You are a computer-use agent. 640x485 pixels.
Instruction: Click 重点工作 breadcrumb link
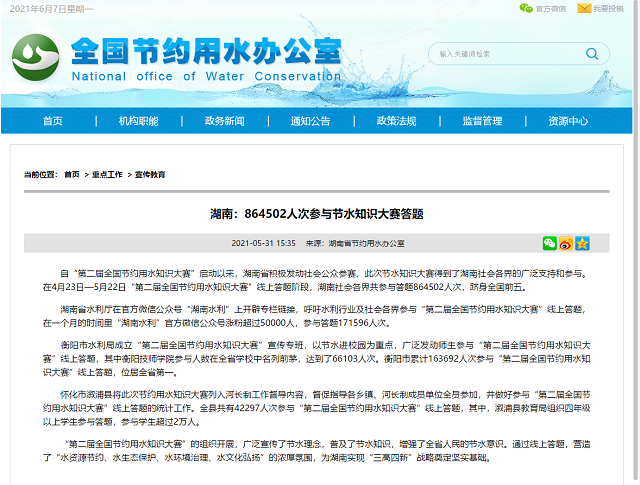tap(107, 174)
